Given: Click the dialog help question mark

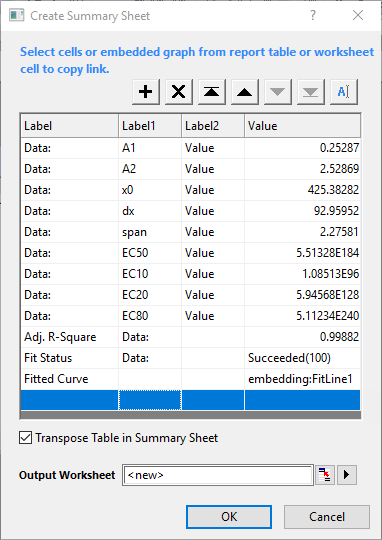Looking at the screenshot, I should pos(312,15).
